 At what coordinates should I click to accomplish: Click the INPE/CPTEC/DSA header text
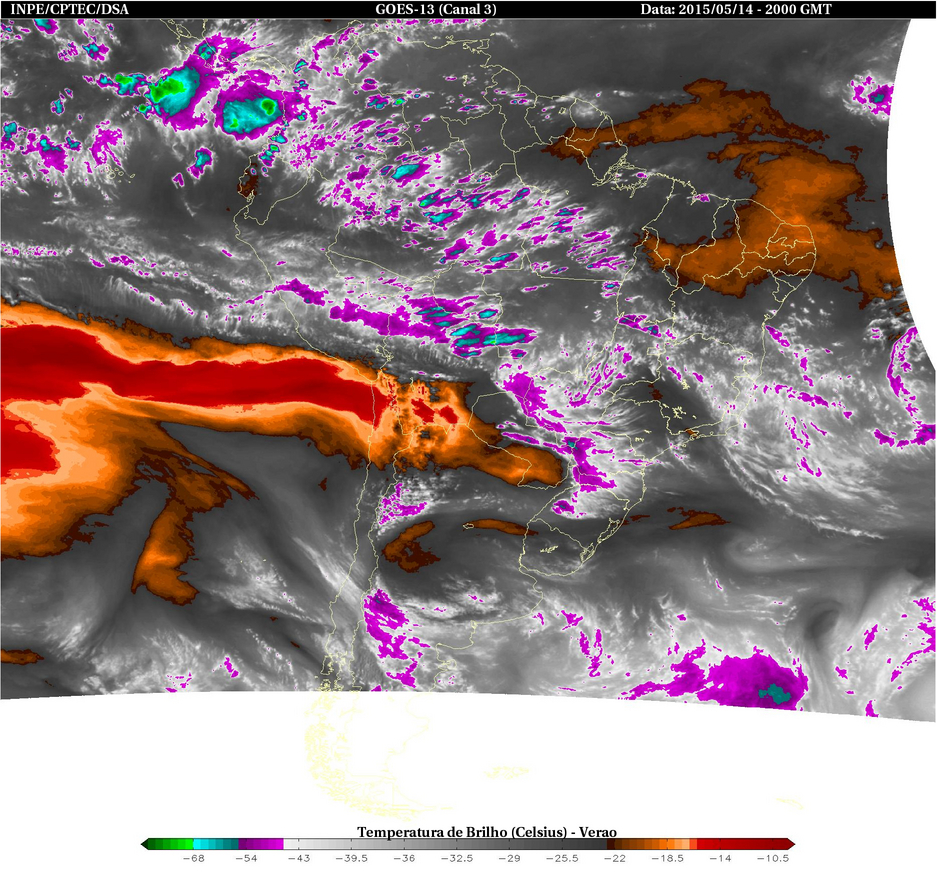click(69, 9)
